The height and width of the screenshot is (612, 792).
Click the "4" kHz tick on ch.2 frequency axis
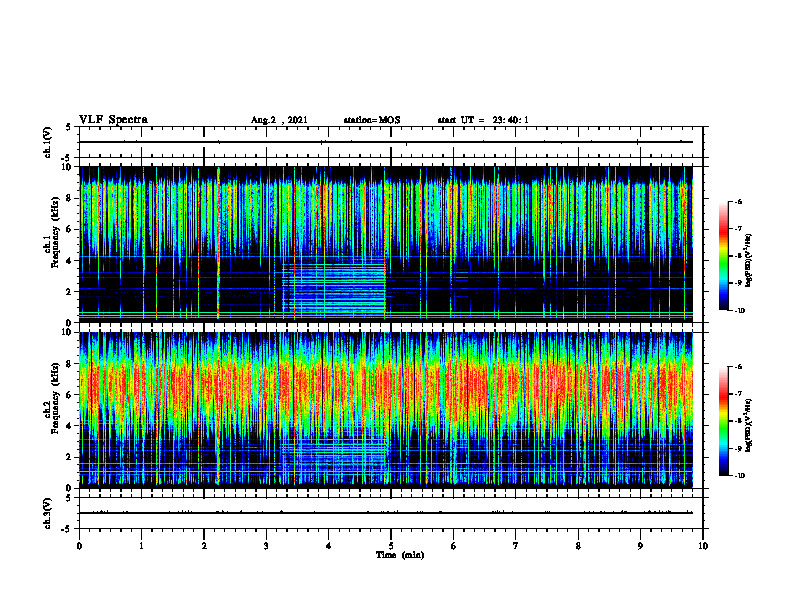pyautogui.click(x=68, y=426)
